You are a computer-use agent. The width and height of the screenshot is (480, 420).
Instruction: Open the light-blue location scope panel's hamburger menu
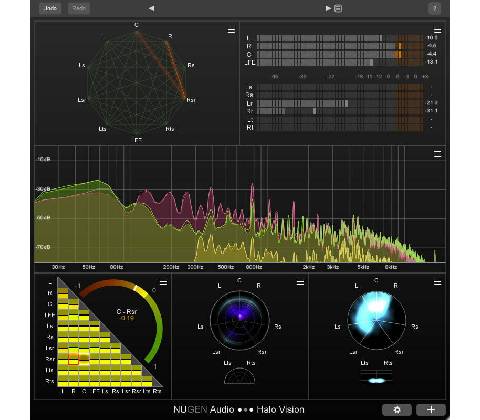[x=437, y=283]
